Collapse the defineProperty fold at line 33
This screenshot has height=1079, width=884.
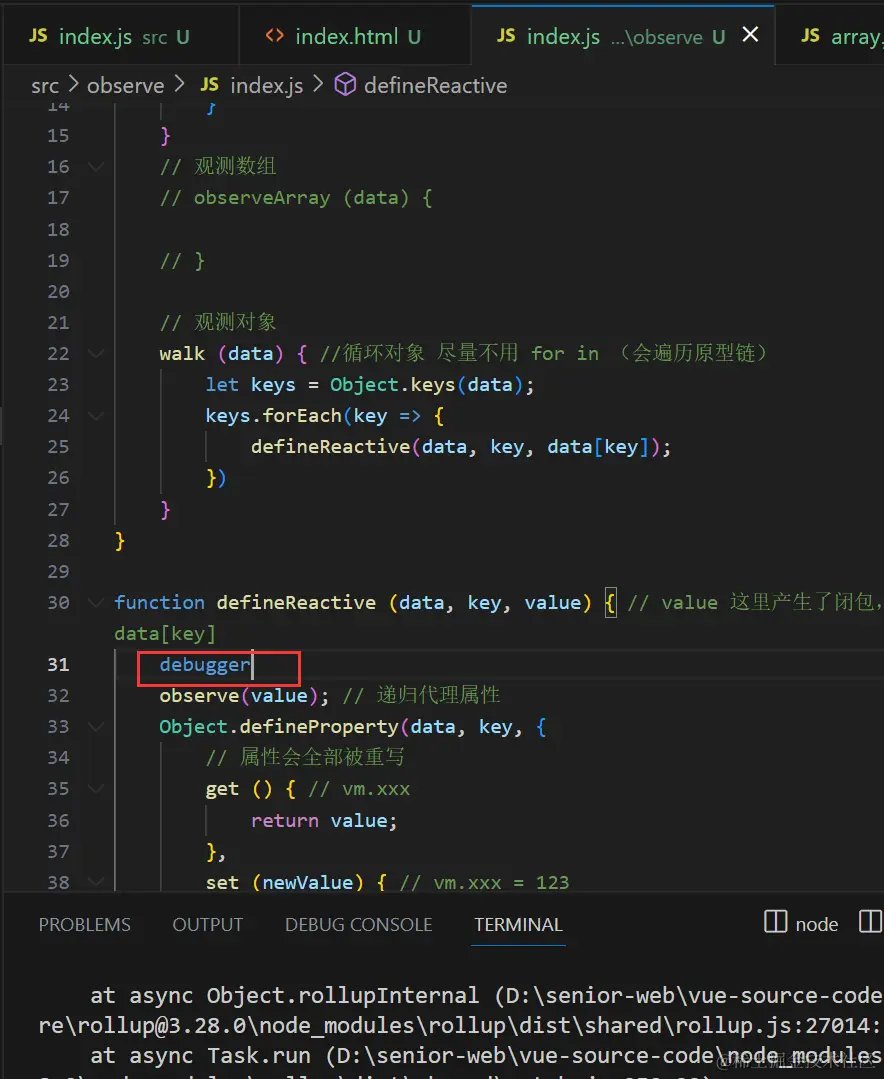point(96,727)
